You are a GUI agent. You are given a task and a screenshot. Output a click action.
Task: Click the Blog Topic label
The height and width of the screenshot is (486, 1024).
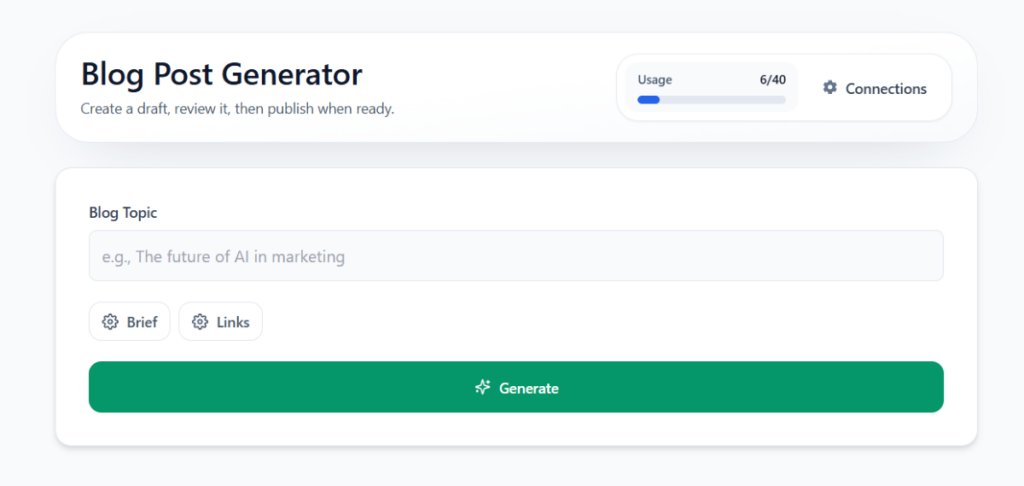pyautogui.click(x=123, y=213)
